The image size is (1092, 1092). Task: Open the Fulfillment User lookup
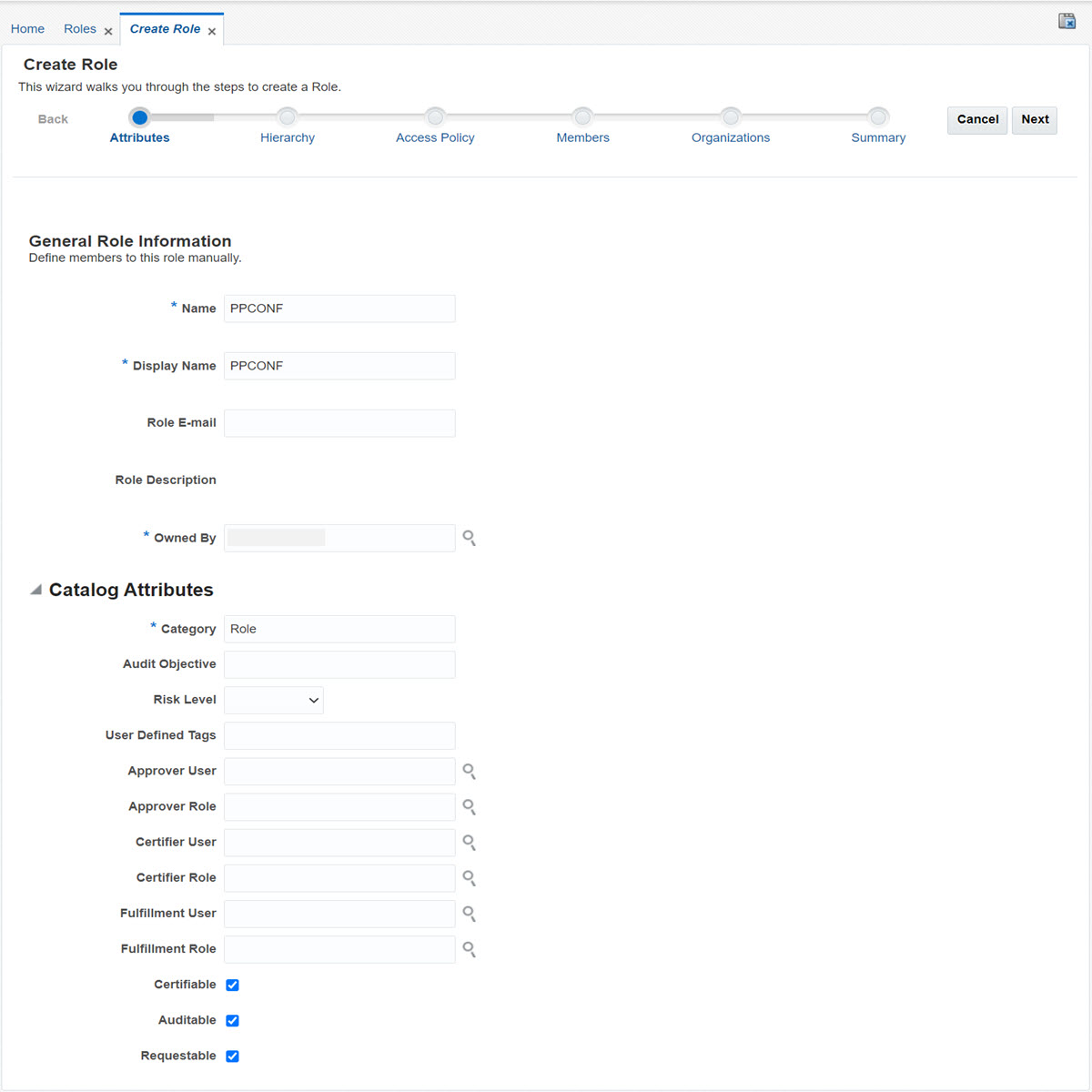coord(469,914)
